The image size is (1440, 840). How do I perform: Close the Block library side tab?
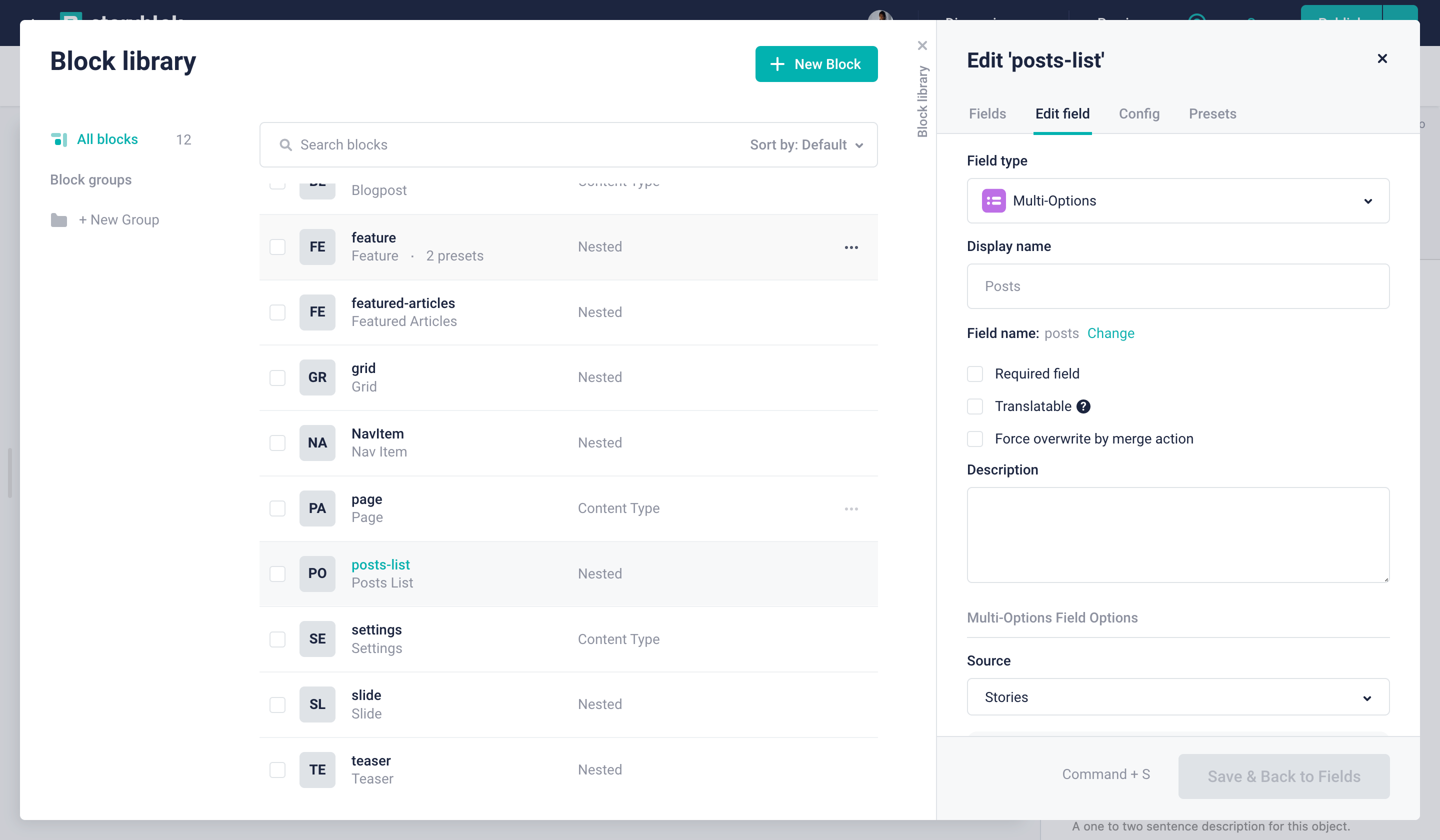922,45
